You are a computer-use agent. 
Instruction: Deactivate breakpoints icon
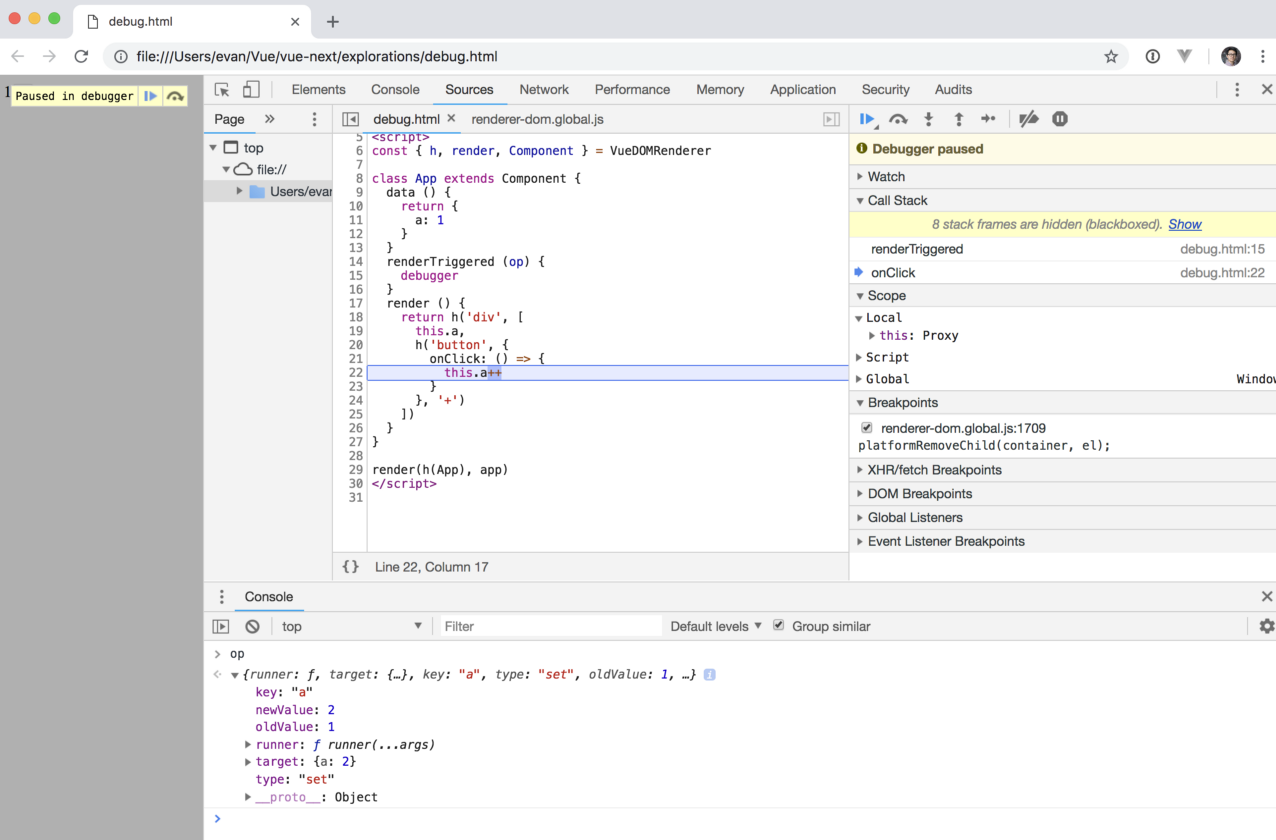pos(1028,119)
